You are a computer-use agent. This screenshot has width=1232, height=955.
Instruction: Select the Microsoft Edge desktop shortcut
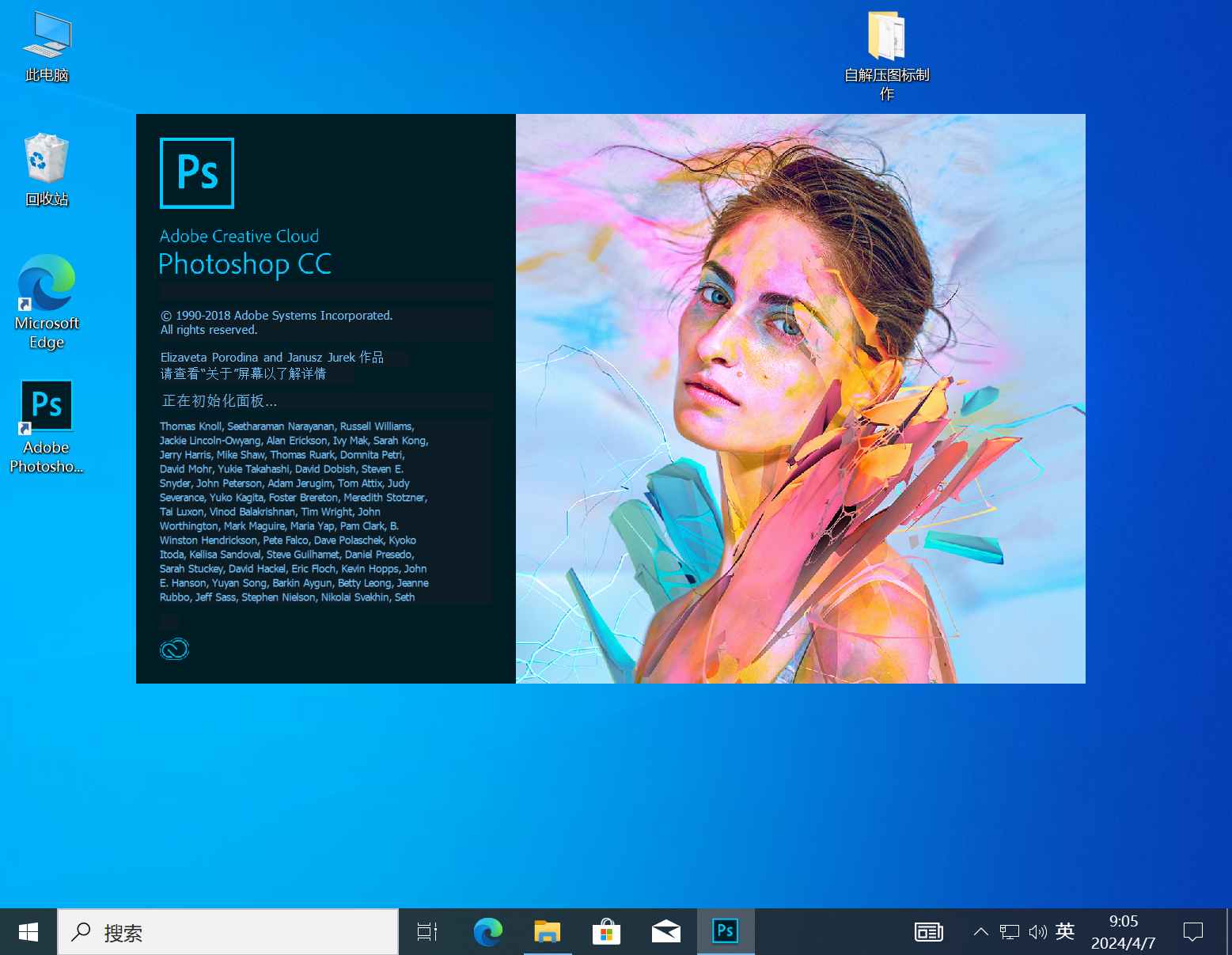47,302
